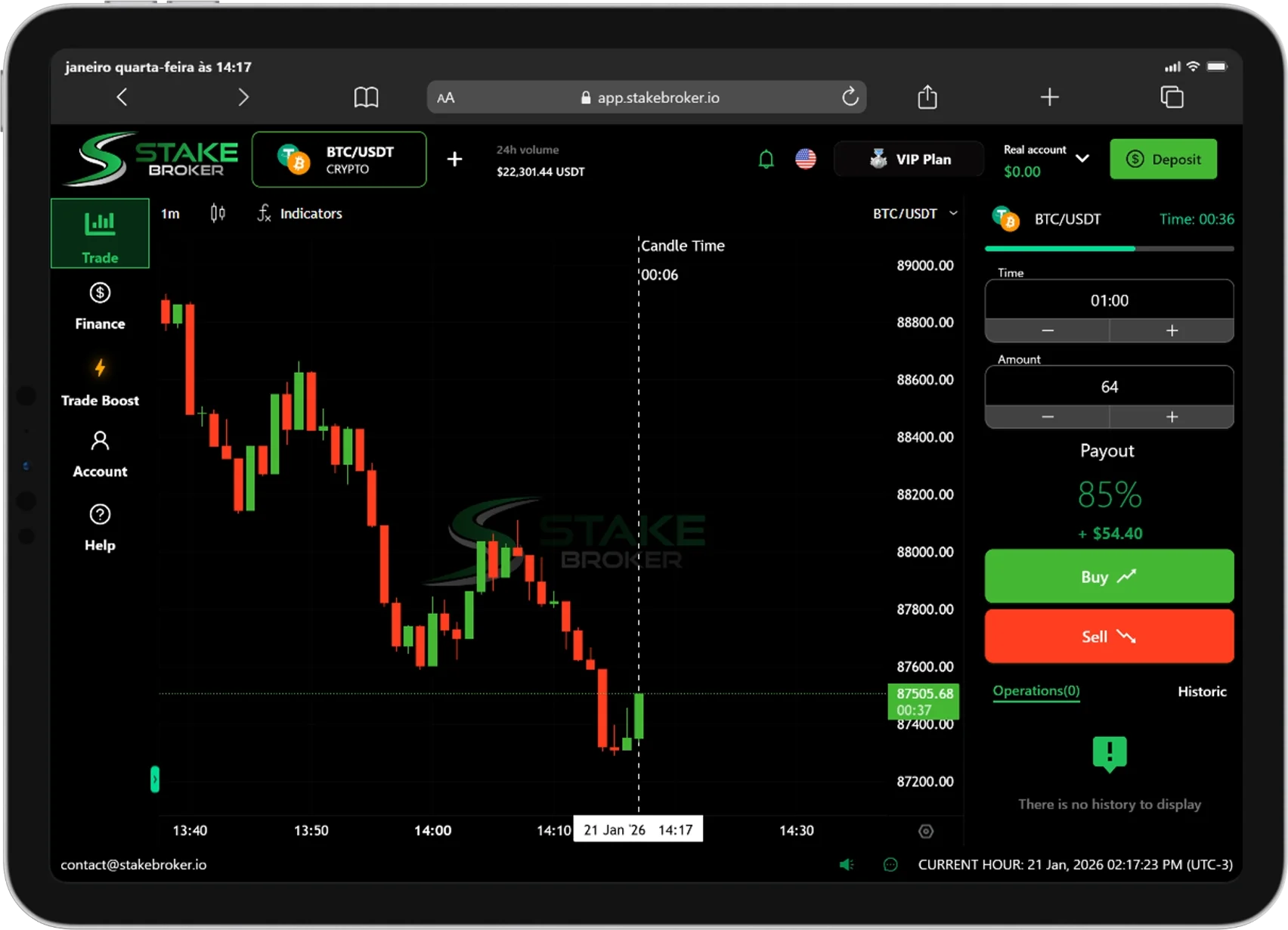The height and width of the screenshot is (930, 1288).
Task: Open the Safari share sheet icon
Action: (x=927, y=96)
